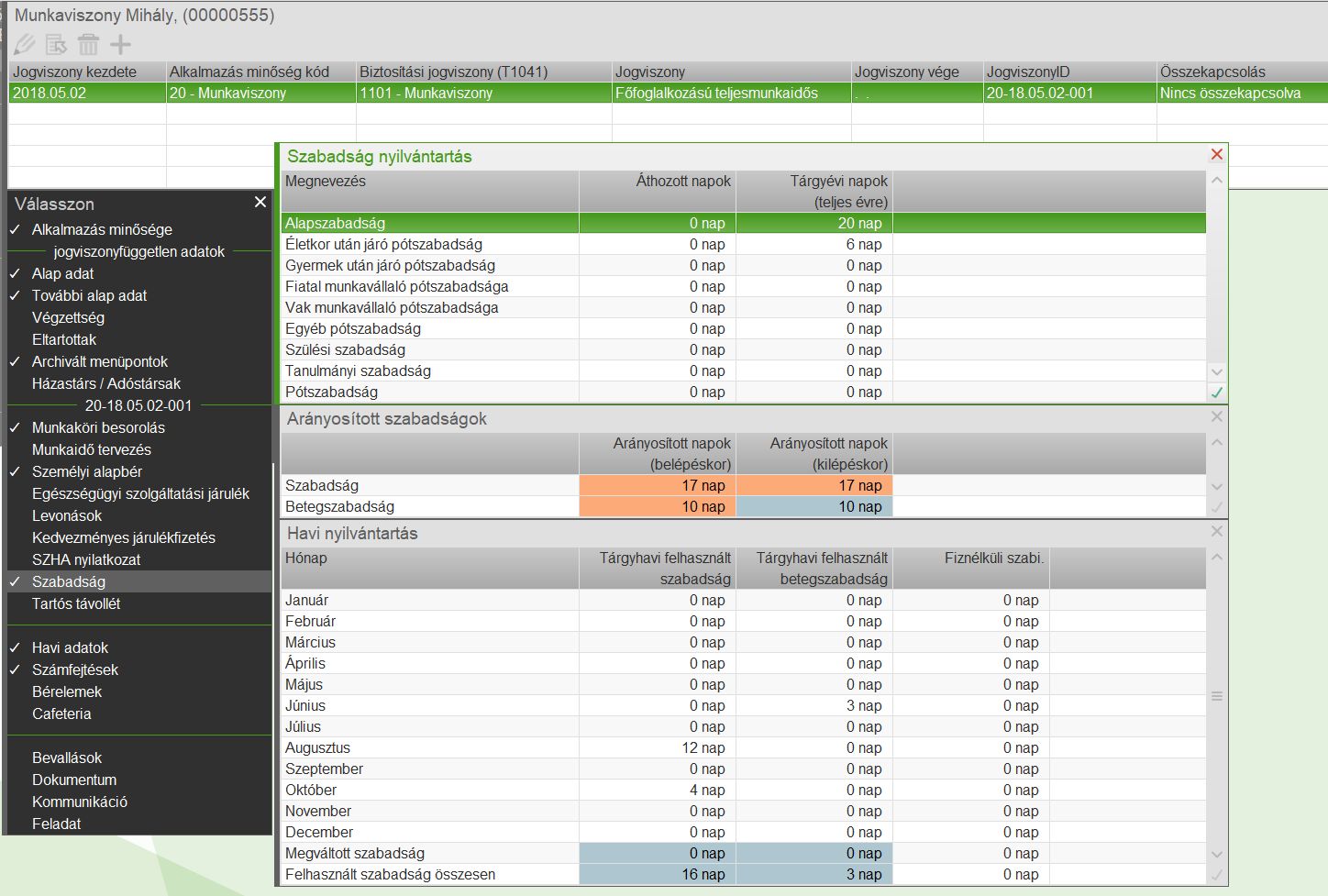Open Cafeteria menu entry

coord(61,713)
